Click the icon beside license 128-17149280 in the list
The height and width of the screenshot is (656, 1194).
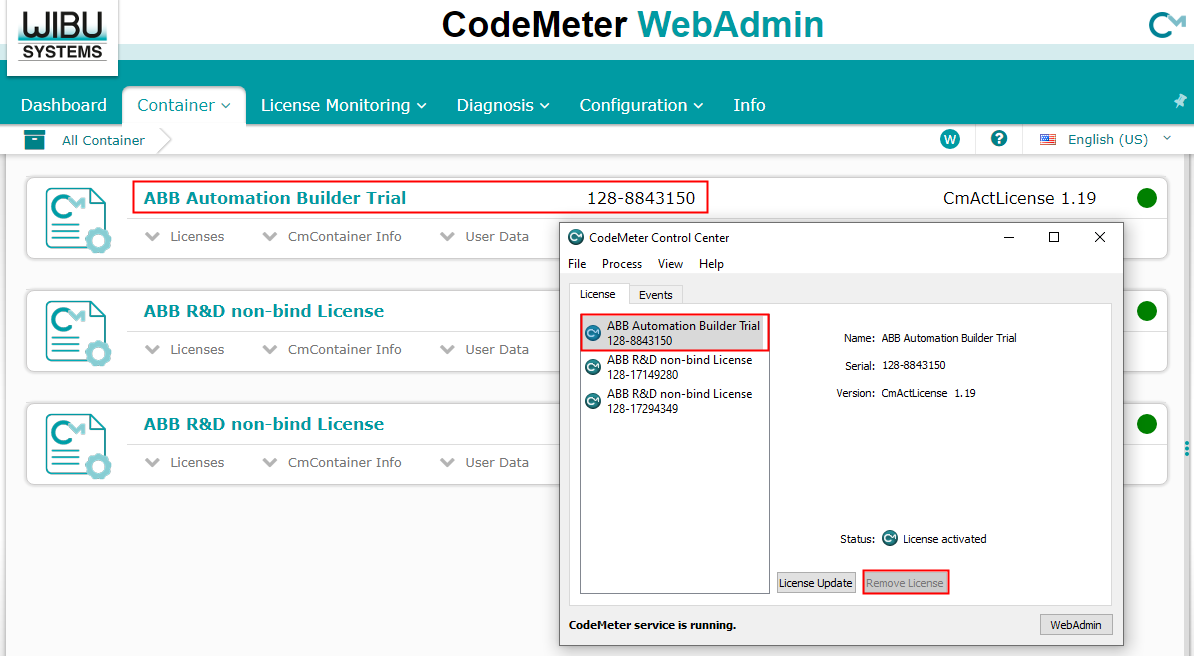(x=592, y=367)
